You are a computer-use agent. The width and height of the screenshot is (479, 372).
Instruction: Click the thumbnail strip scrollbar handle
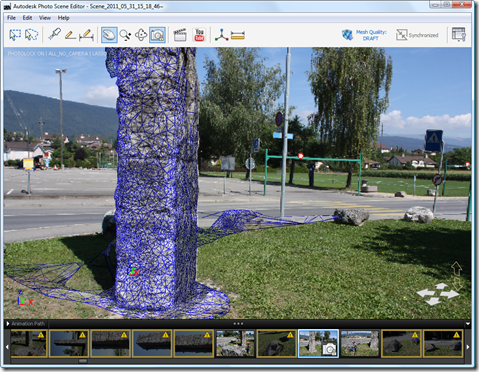(x=83, y=361)
